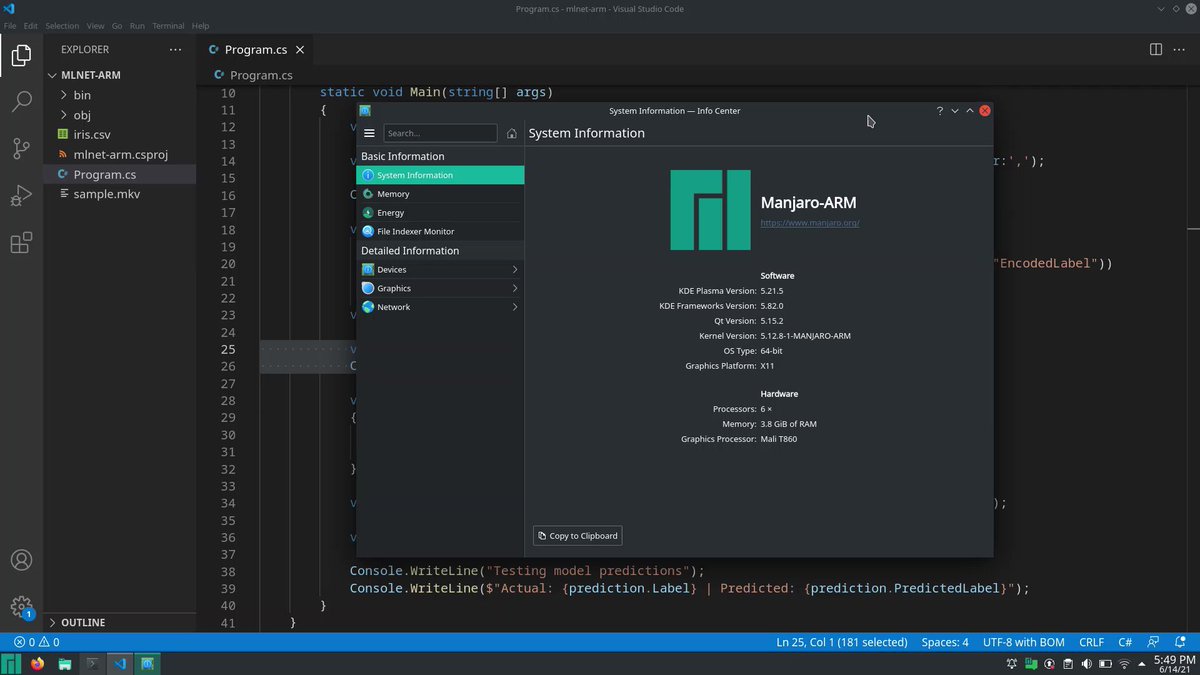The width and height of the screenshot is (1200, 675).
Task: Open the terminal from the taskbar
Action: tap(92, 663)
